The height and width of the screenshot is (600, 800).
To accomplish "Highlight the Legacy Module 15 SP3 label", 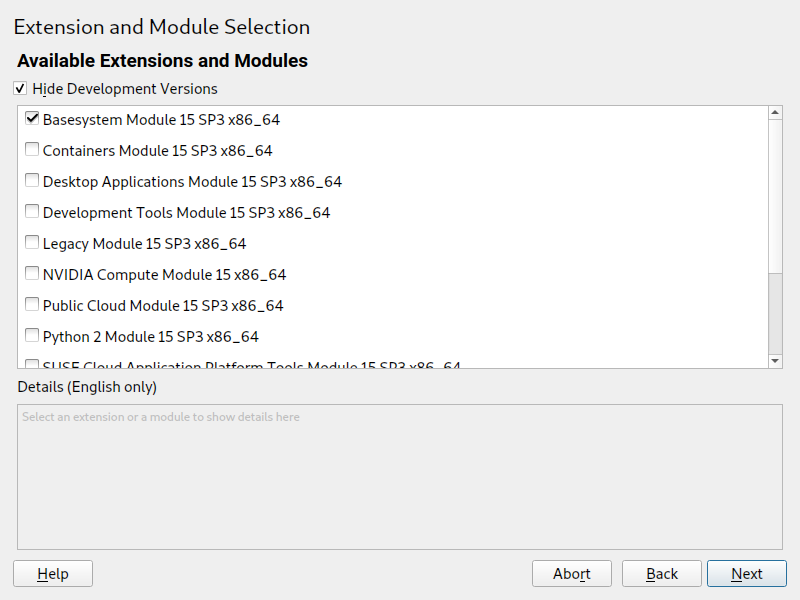I will coord(144,243).
